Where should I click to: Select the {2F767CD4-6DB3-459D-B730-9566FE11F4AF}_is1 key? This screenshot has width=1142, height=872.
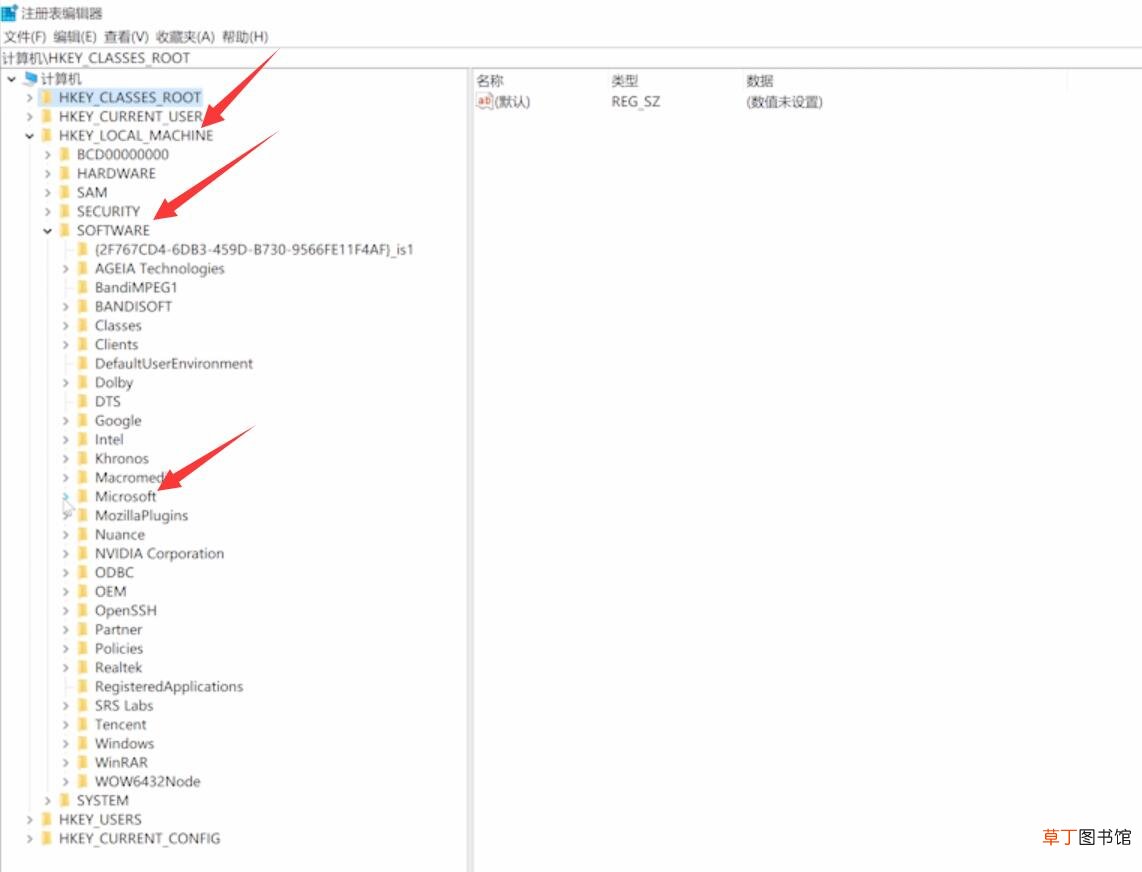click(254, 250)
